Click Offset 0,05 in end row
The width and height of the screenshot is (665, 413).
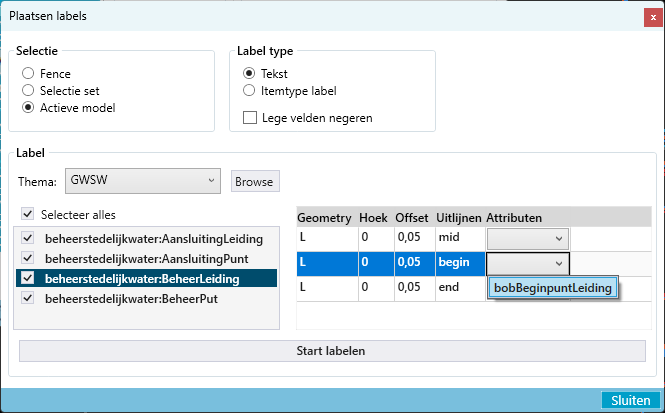pos(415,289)
